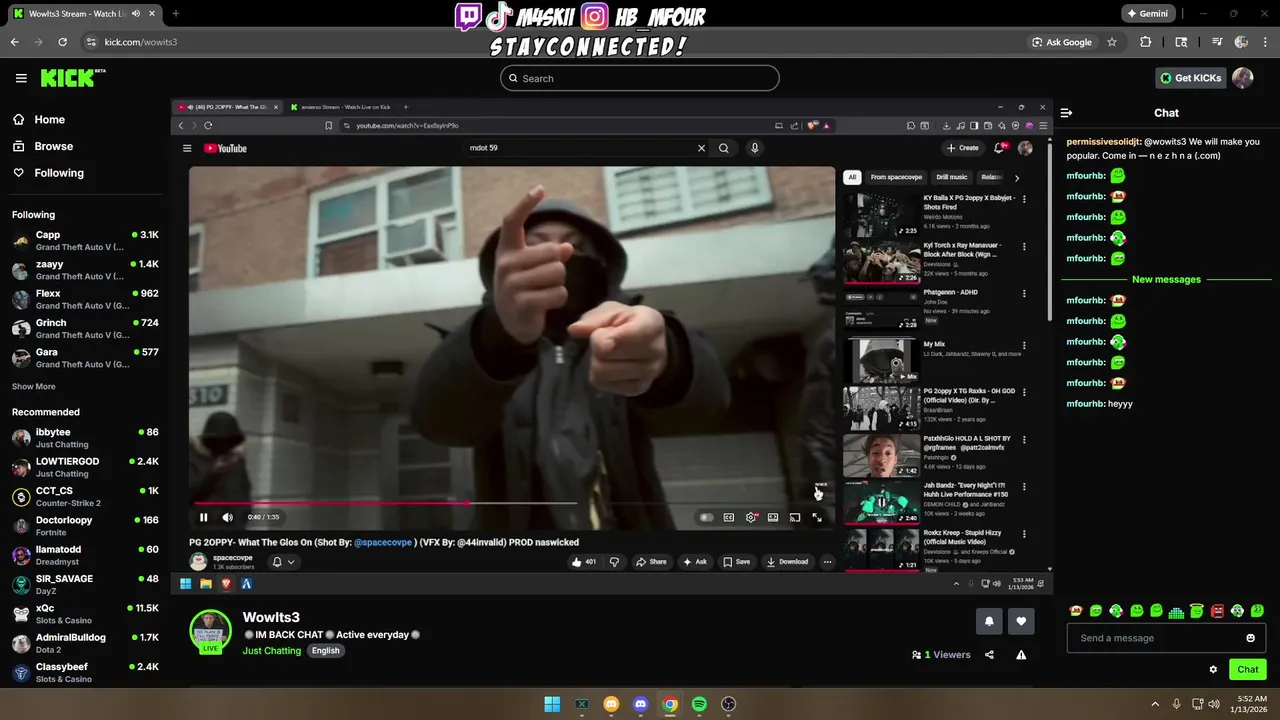Toggle YouTube autoplay switch
The image size is (1280, 720).
tap(706, 517)
